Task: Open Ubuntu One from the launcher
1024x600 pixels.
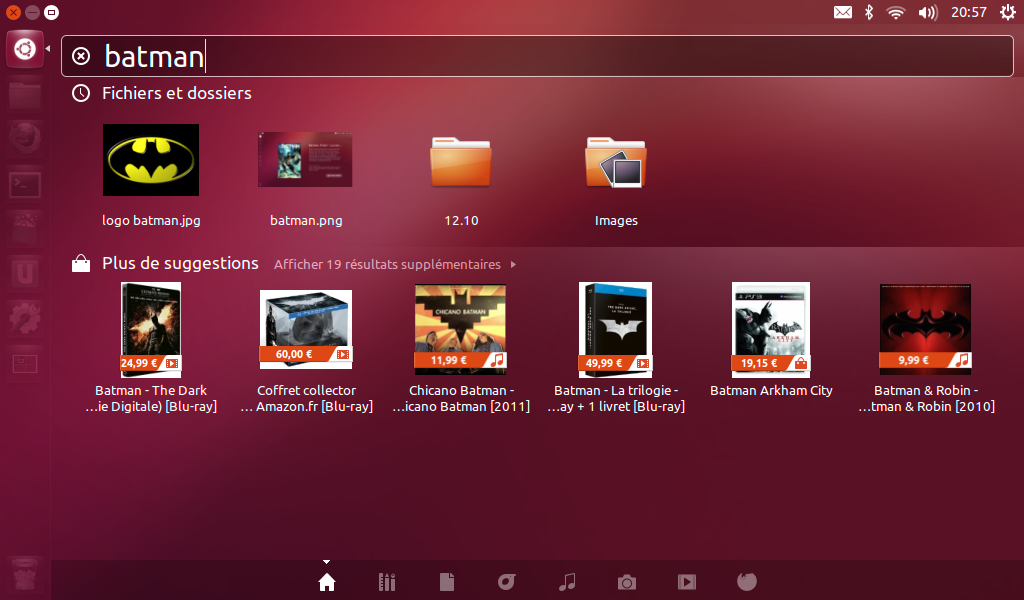Action: pos(25,274)
